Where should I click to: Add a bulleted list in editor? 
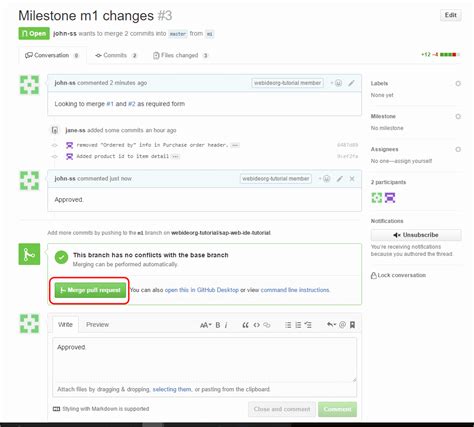pyautogui.click(x=288, y=325)
